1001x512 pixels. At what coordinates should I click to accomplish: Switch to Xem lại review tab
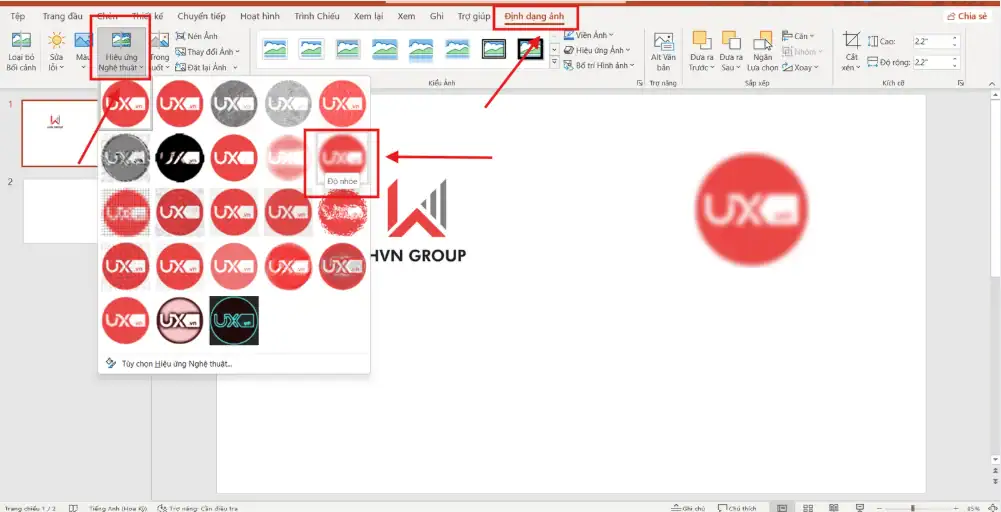point(368,17)
